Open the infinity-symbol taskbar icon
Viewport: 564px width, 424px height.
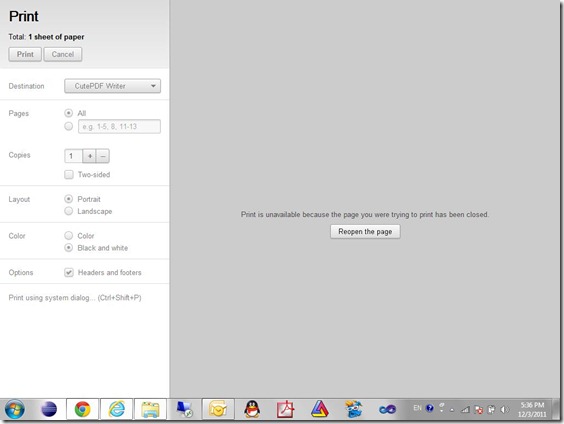tap(387, 409)
